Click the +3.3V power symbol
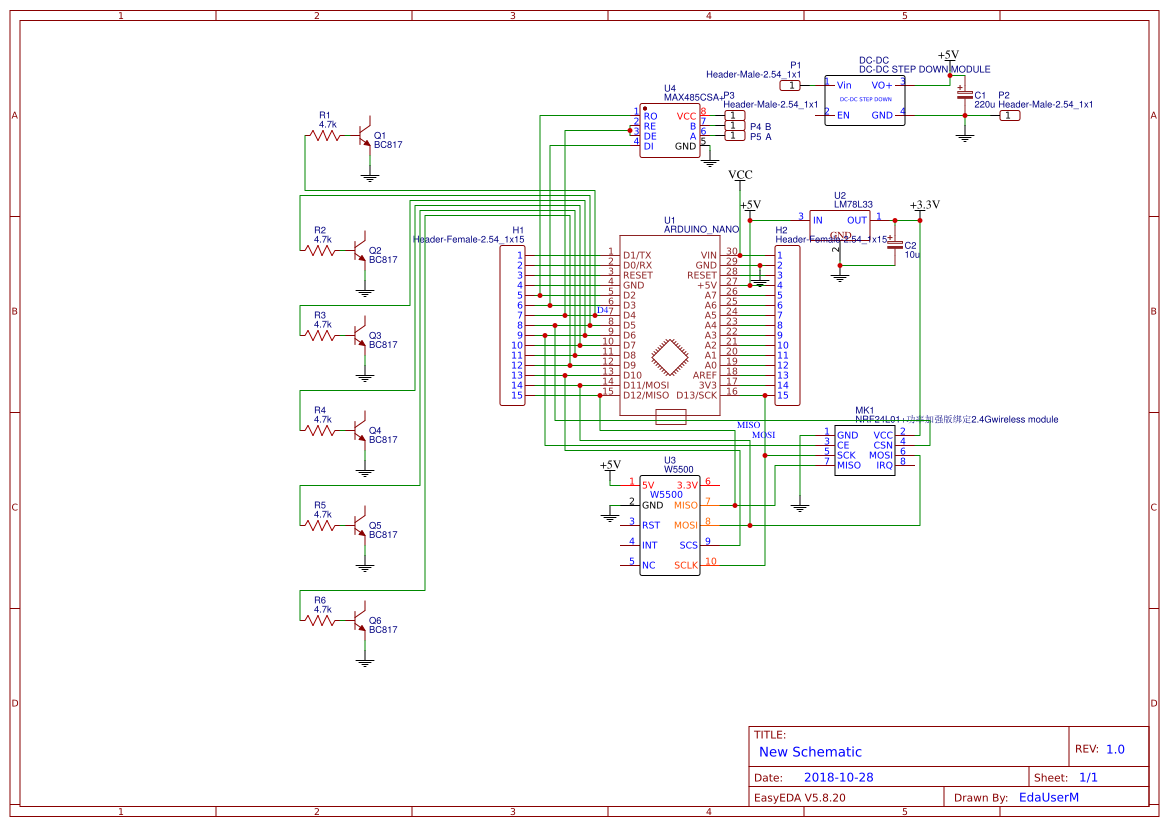The width and height of the screenshot is (1169, 827). pos(925,205)
